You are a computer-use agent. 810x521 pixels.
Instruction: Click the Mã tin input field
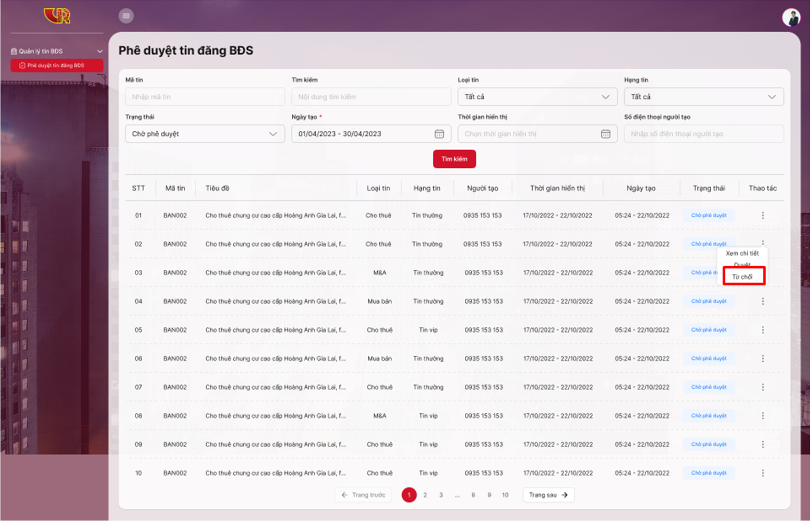point(204,97)
